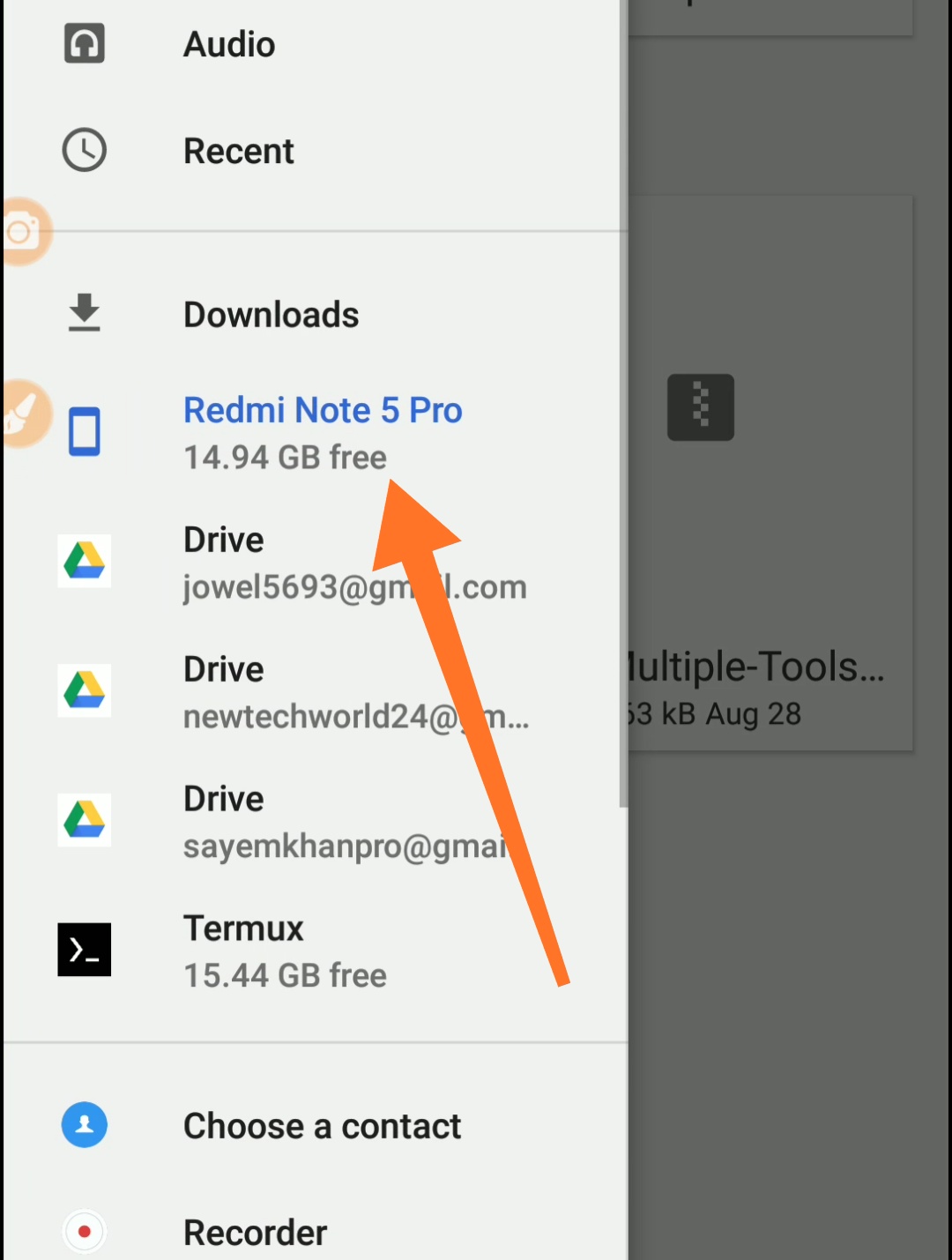Select Redmi Note 5 Pro storage
Viewport: 952px width, 1260px height.
click(x=316, y=432)
